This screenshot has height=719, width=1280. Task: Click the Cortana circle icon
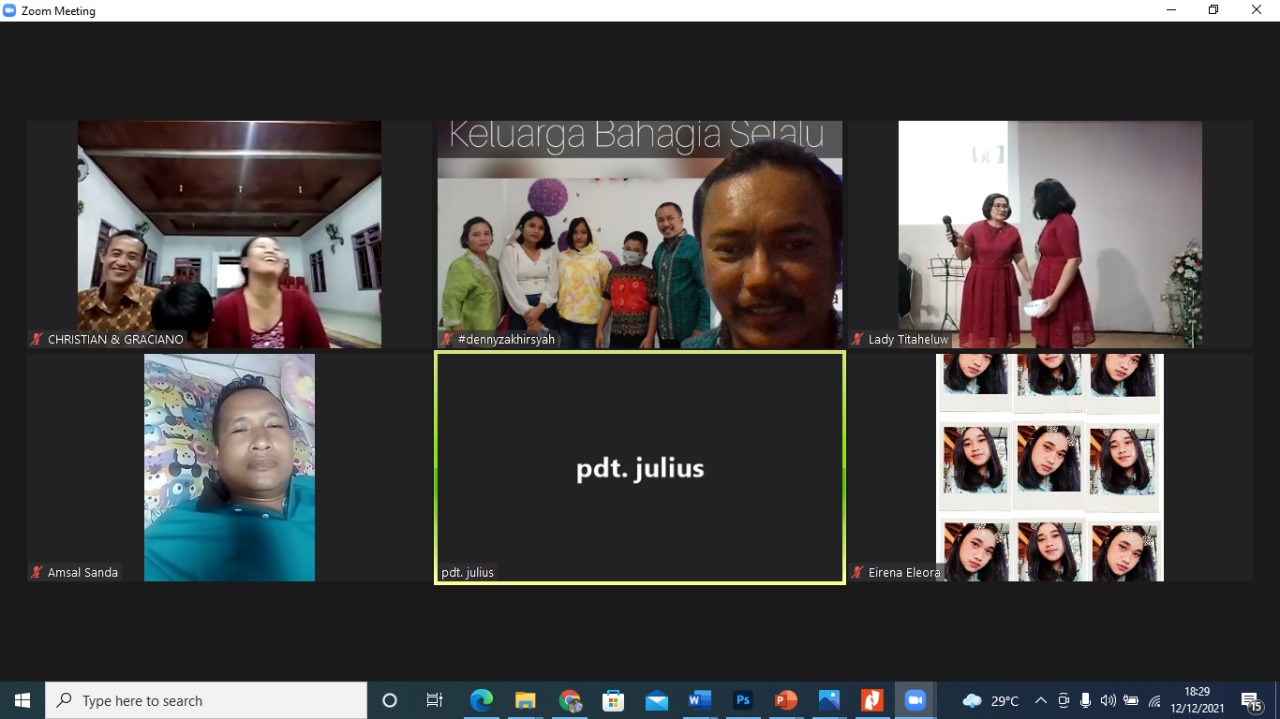click(x=390, y=701)
